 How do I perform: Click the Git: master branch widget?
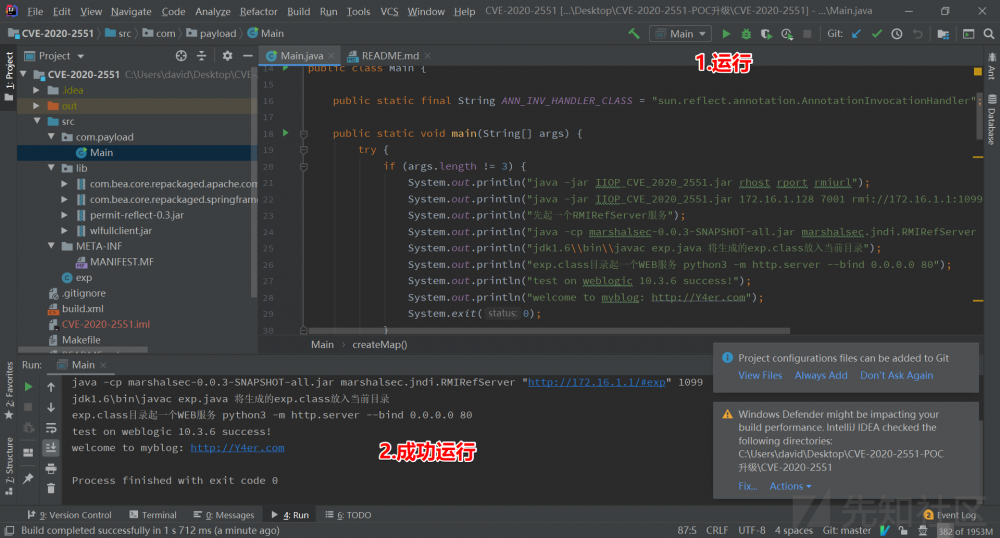click(x=846, y=530)
